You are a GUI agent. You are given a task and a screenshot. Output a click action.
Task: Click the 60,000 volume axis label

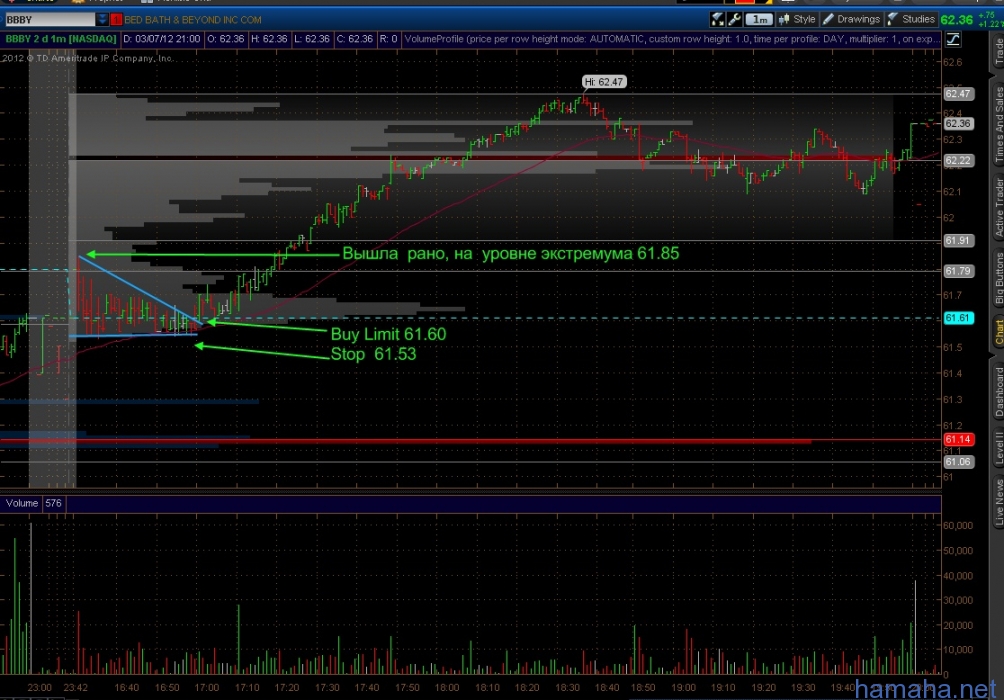(x=958, y=525)
